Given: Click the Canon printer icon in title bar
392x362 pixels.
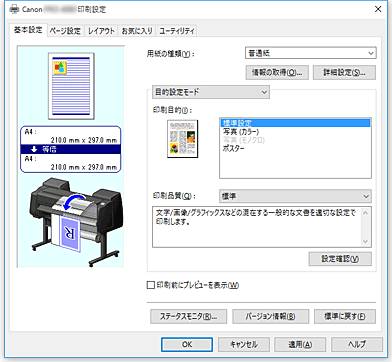Looking at the screenshot, I should click(x=14, y=9).
